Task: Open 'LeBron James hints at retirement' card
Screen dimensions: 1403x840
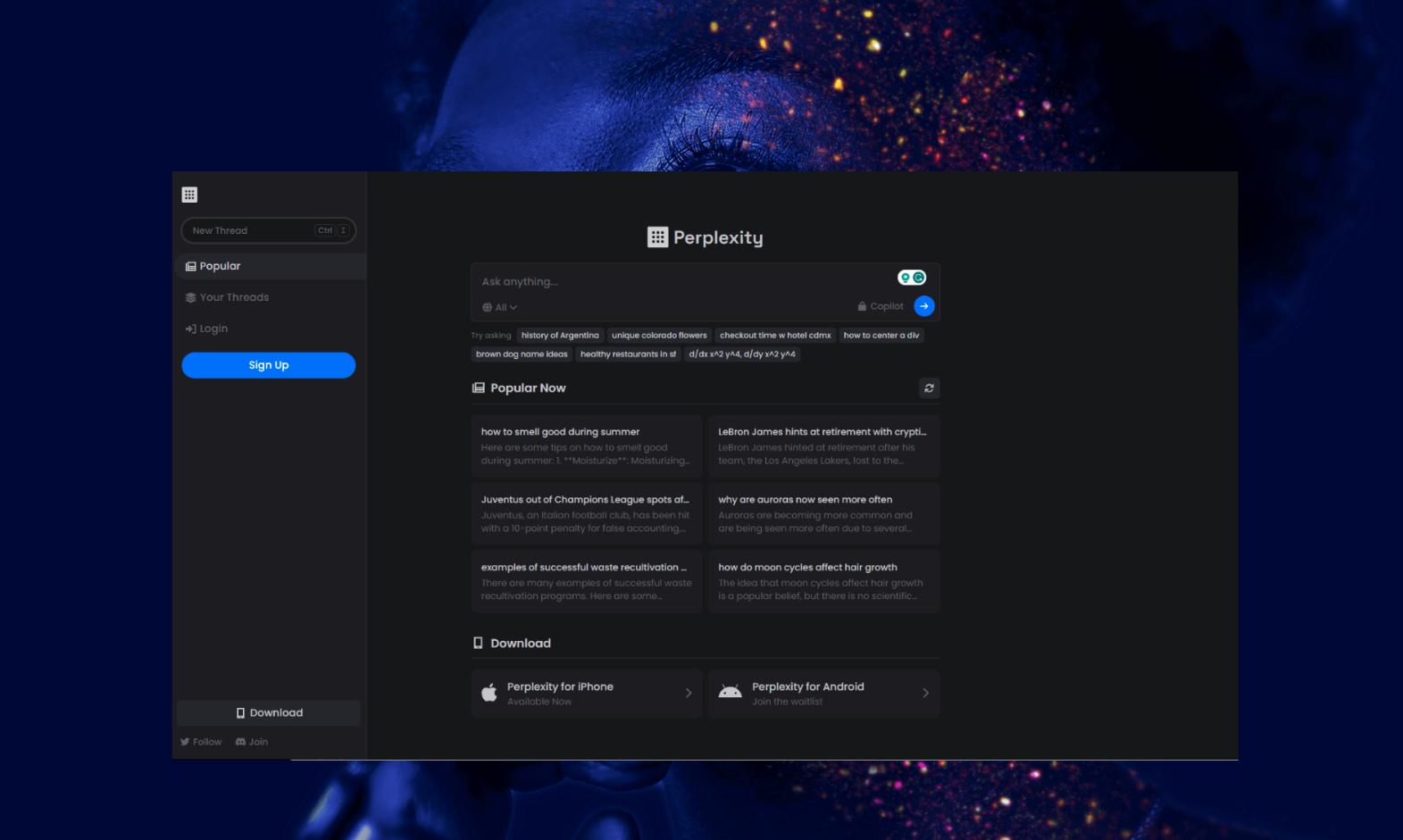Action: [x=824, y=445]
